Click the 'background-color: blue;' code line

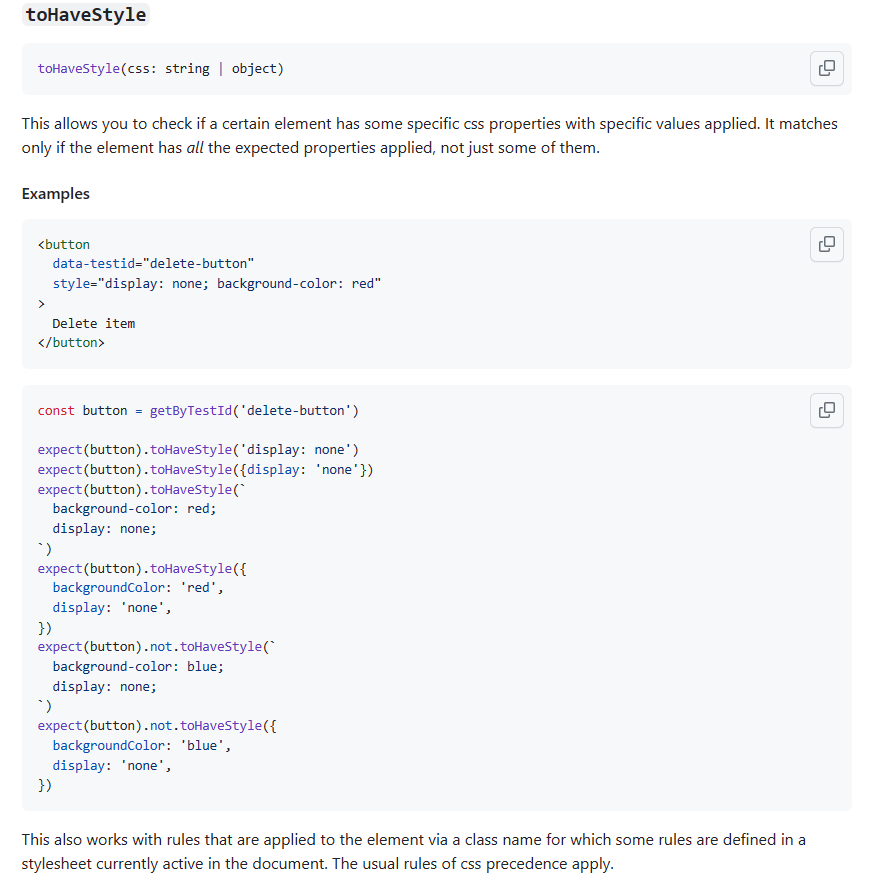click(138, 667)
